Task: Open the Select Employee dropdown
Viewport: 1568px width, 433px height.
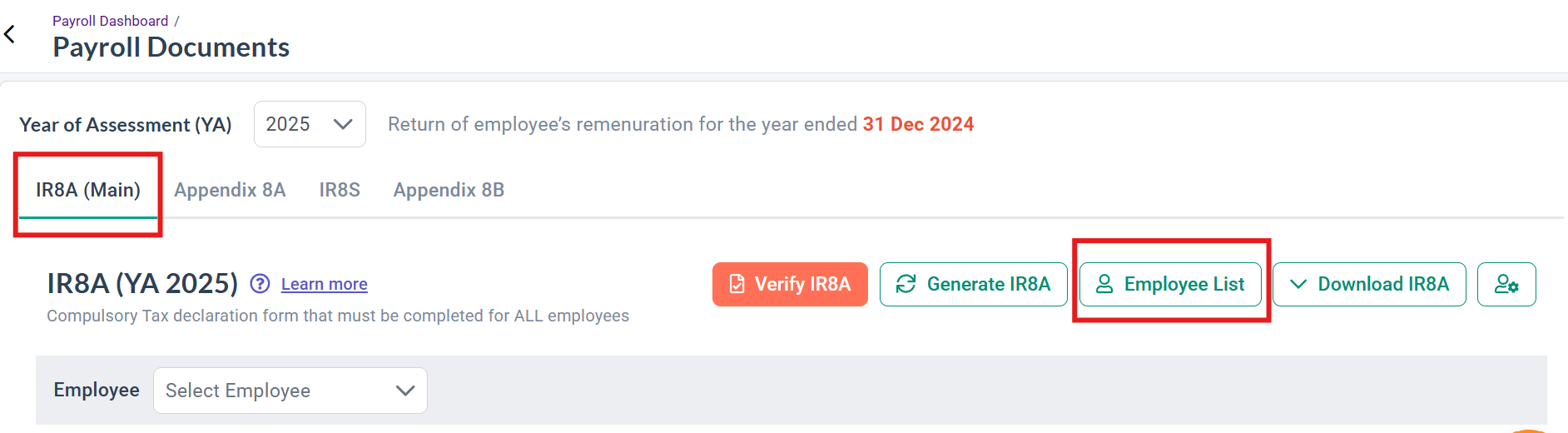Action: point(290,391)
